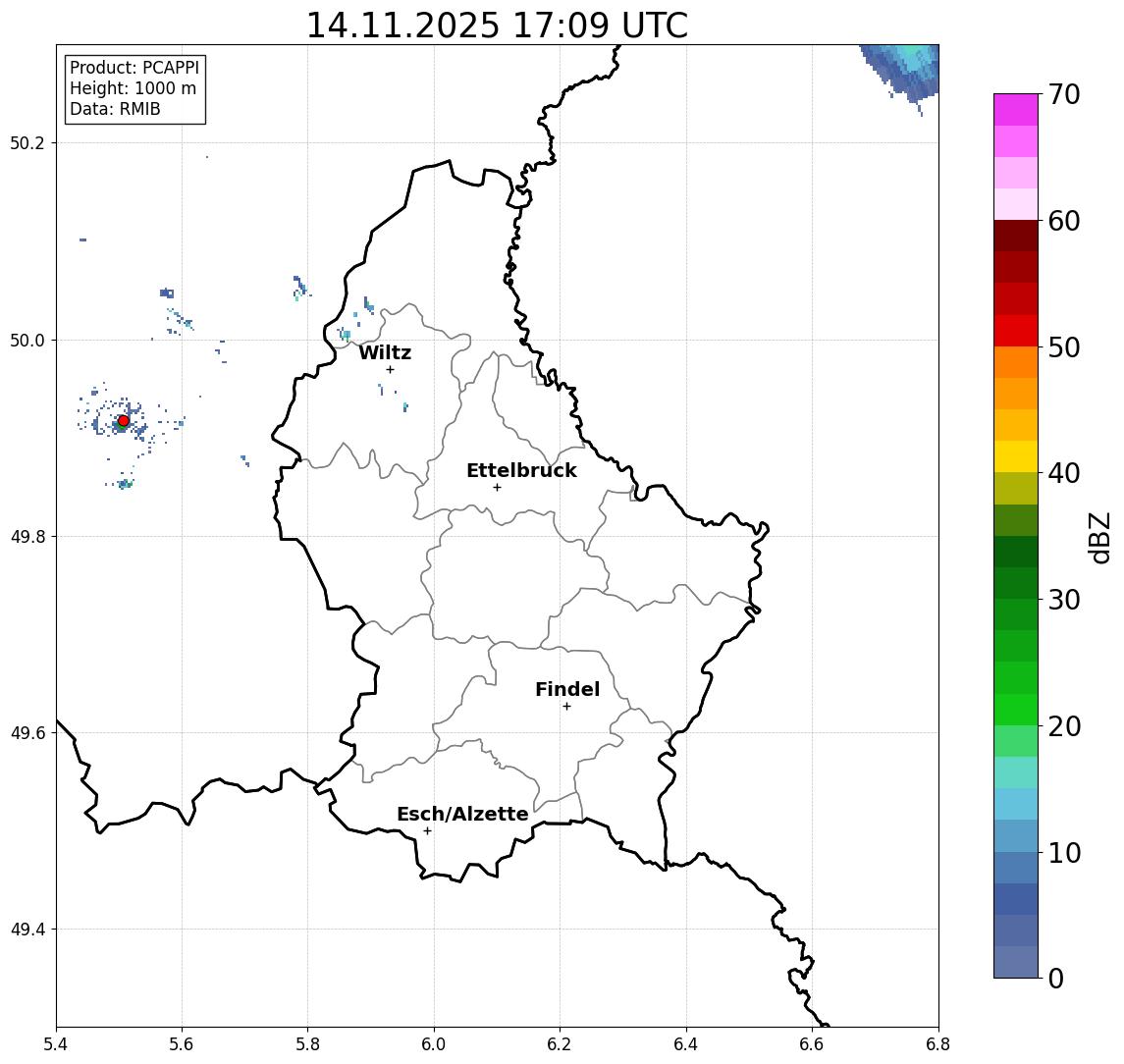The image size is (1124, 1064).
Task: Click the plus marker below Wiltz
Action: (390, 370)
